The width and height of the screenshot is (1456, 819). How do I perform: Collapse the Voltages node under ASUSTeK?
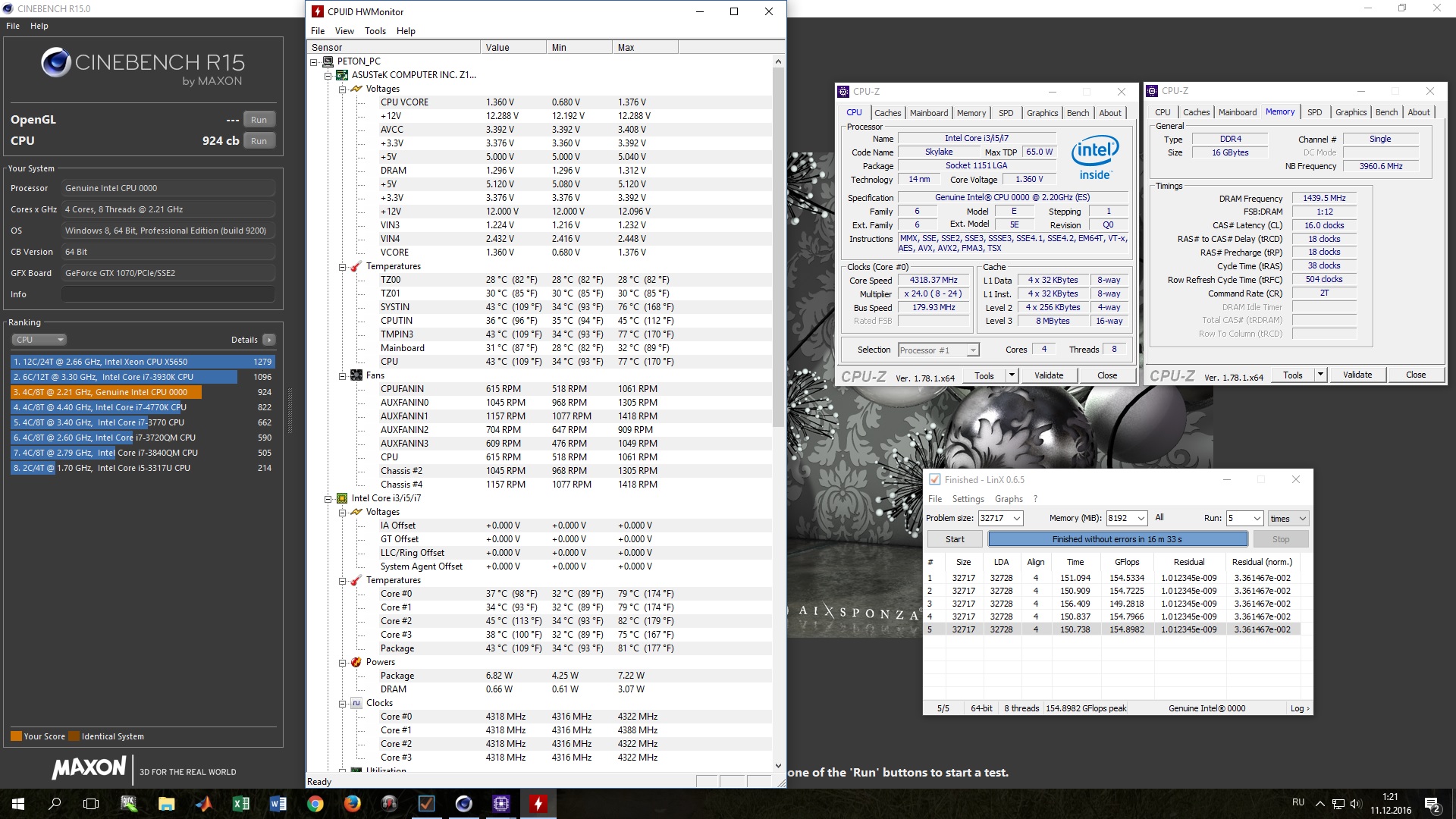pyautogui.click(x=342, y=89)
